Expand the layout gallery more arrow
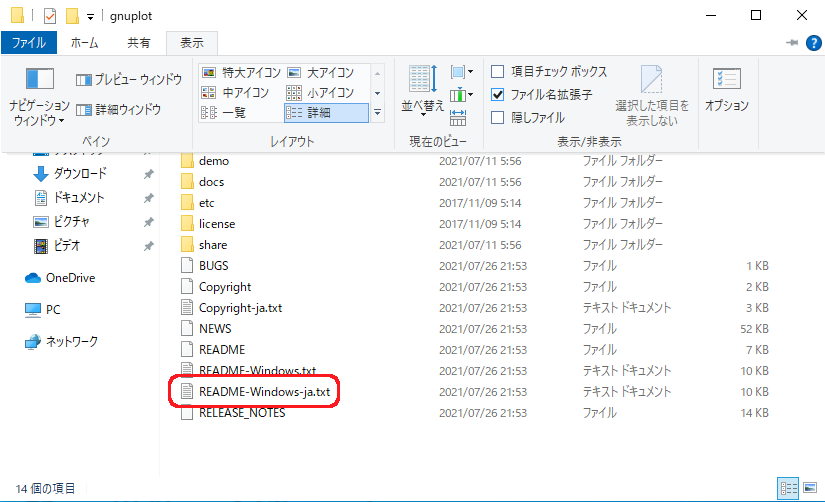The height and width of the screenshot is (502, 825). pyautogui.click(x=377, y=114)
